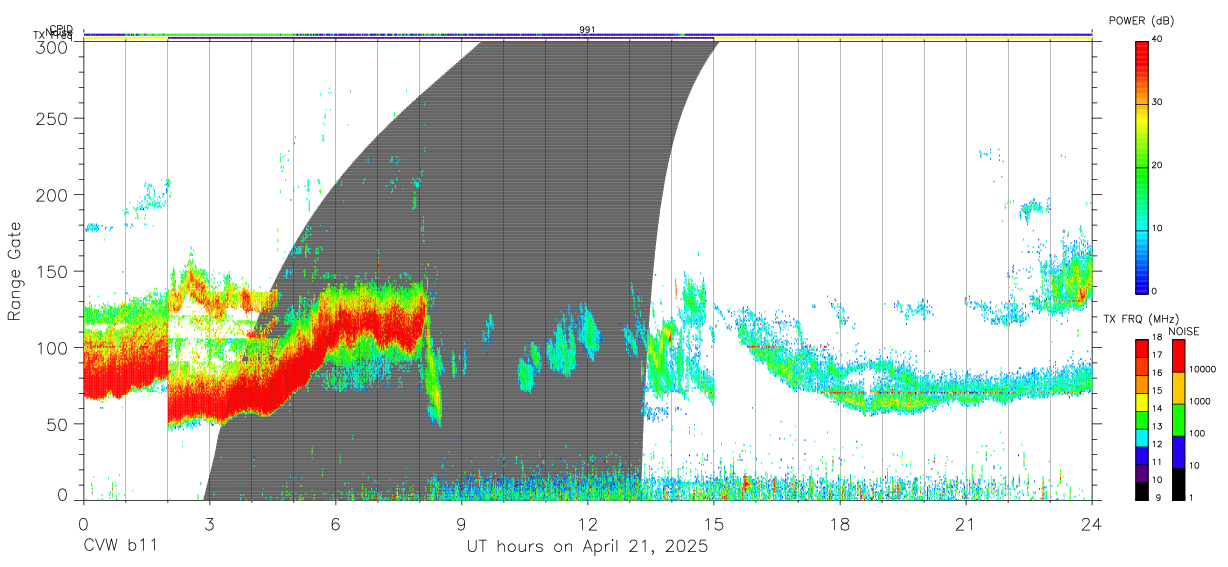The image size is (1228, 567).
Task: Click the 9 tick on UT hours axis
Action: tap(461, 523)
